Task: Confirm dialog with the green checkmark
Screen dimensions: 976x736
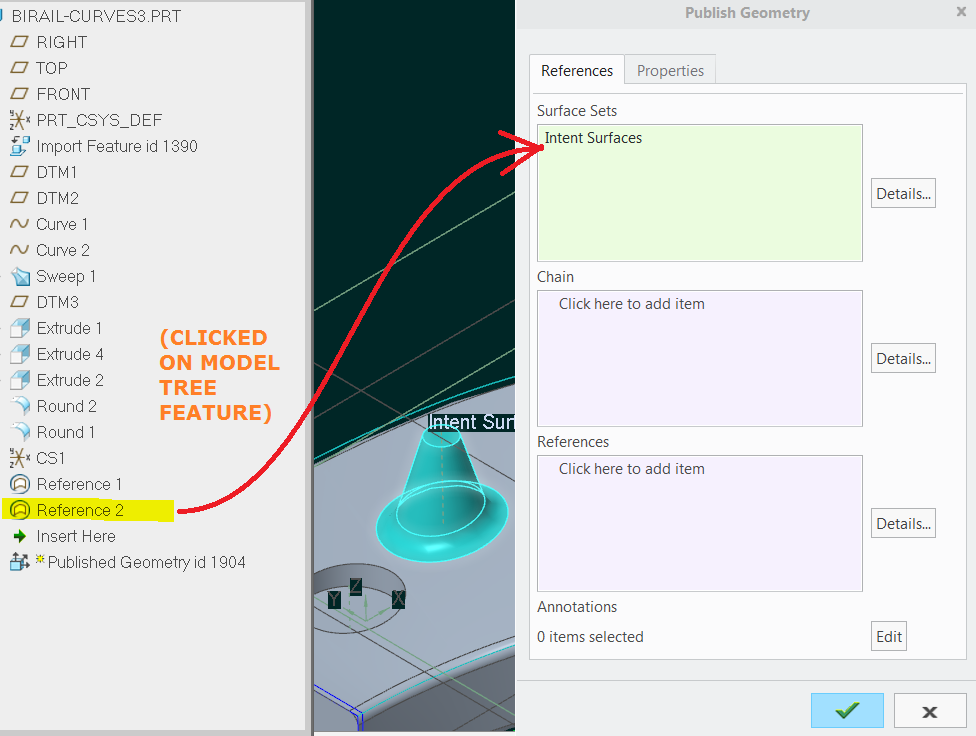Action: point(847,710)
